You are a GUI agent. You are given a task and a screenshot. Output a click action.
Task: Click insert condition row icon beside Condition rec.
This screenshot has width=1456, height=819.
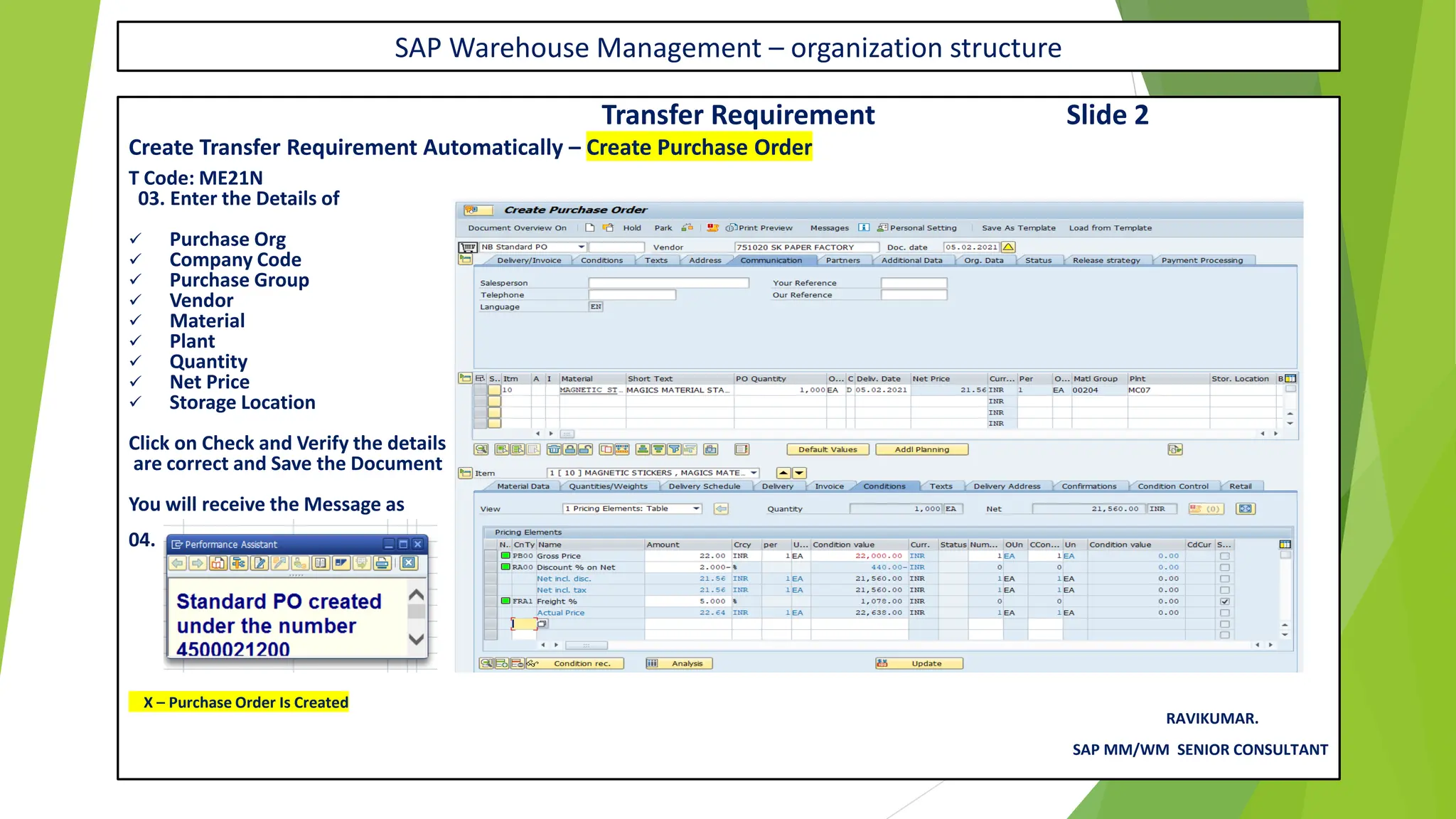502,663
